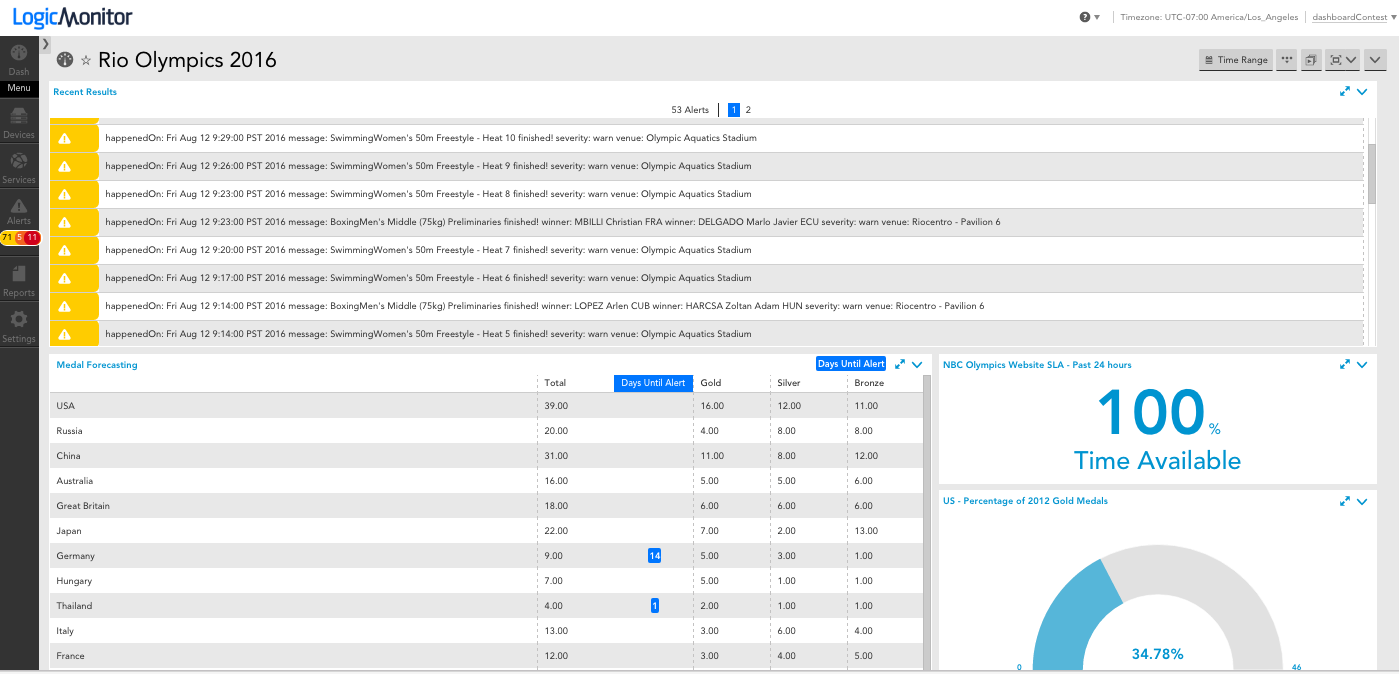The height and width of the screenshot is (674, 1399).
Task: Click warning icon for MBILLI Christian boxing alert
Action: tap(65, 222)
